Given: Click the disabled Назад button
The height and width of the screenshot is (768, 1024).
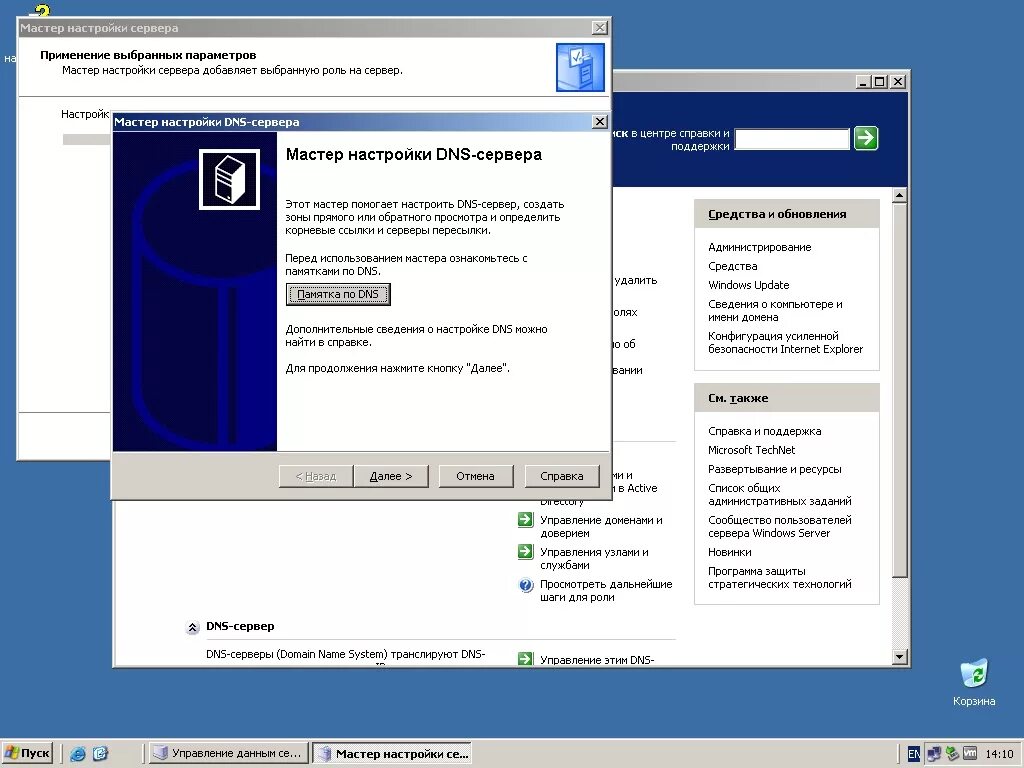Looking at the screenshot, I should [x=316, y=476].
